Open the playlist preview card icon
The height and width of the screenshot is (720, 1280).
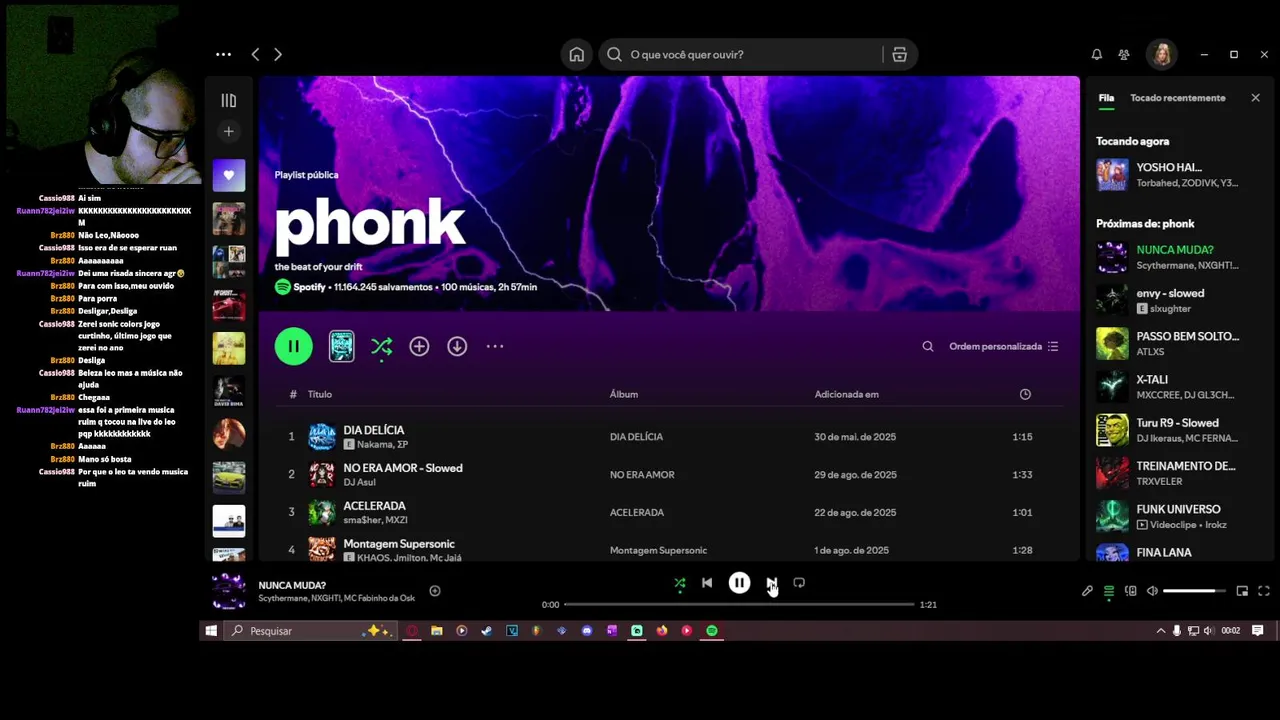(x=342, y=346)
